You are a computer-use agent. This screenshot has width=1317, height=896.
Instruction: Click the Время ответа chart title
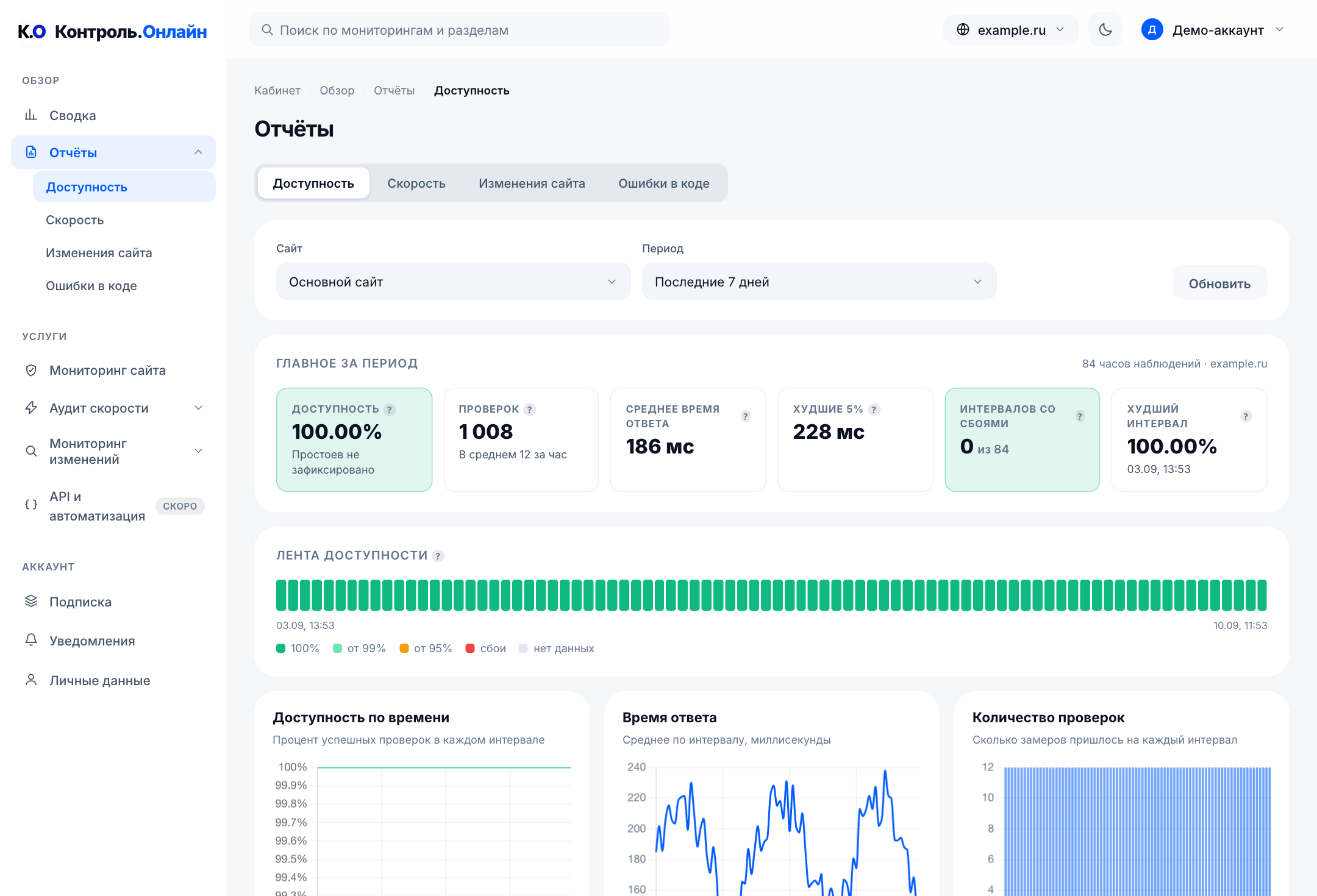pos(669,717)
